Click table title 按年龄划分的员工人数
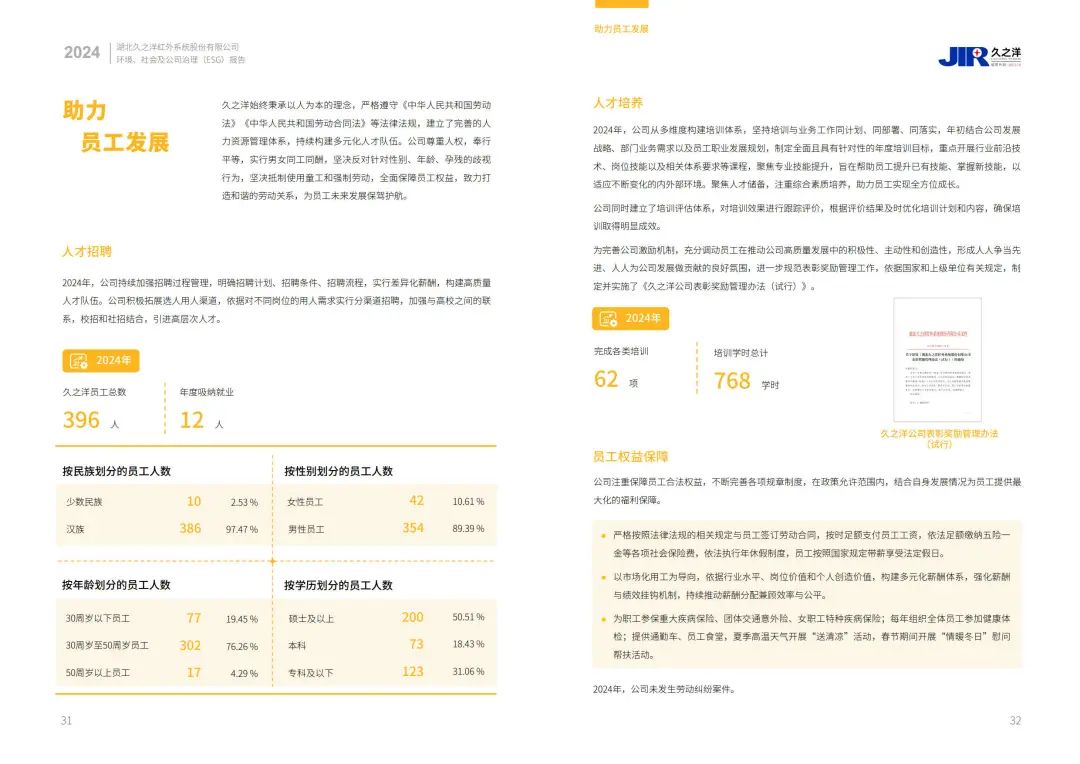Viewport: 1080px width, 764px height. coord(116,585)
